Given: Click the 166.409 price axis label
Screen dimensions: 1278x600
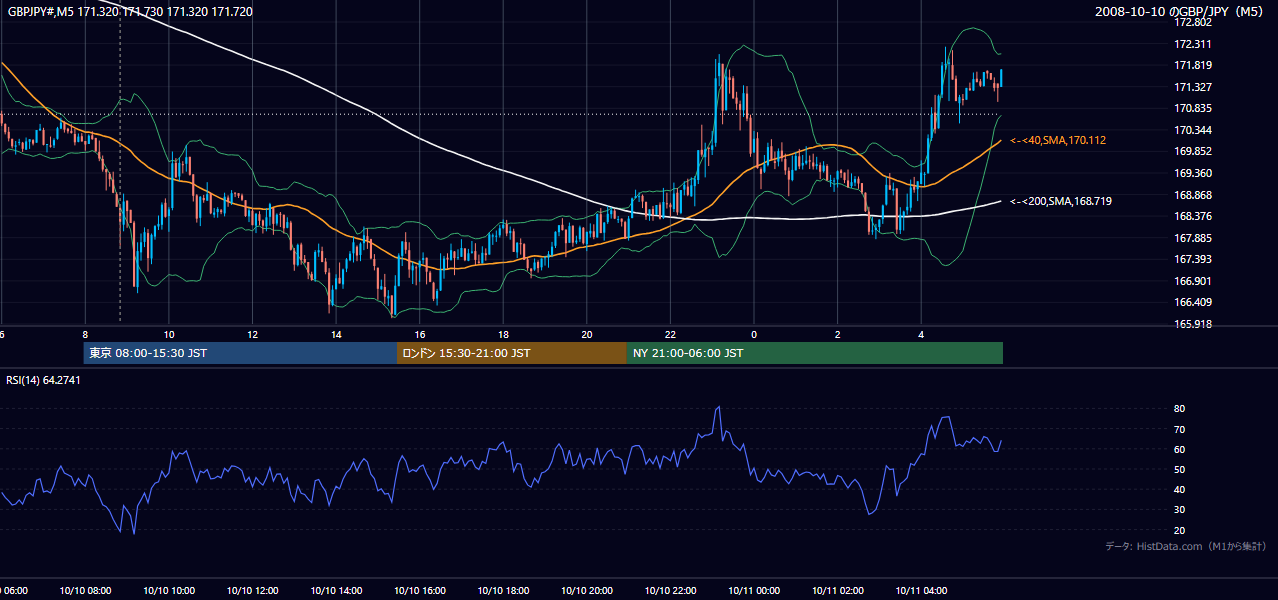Looking at the screenshot, I should 1193,302.
